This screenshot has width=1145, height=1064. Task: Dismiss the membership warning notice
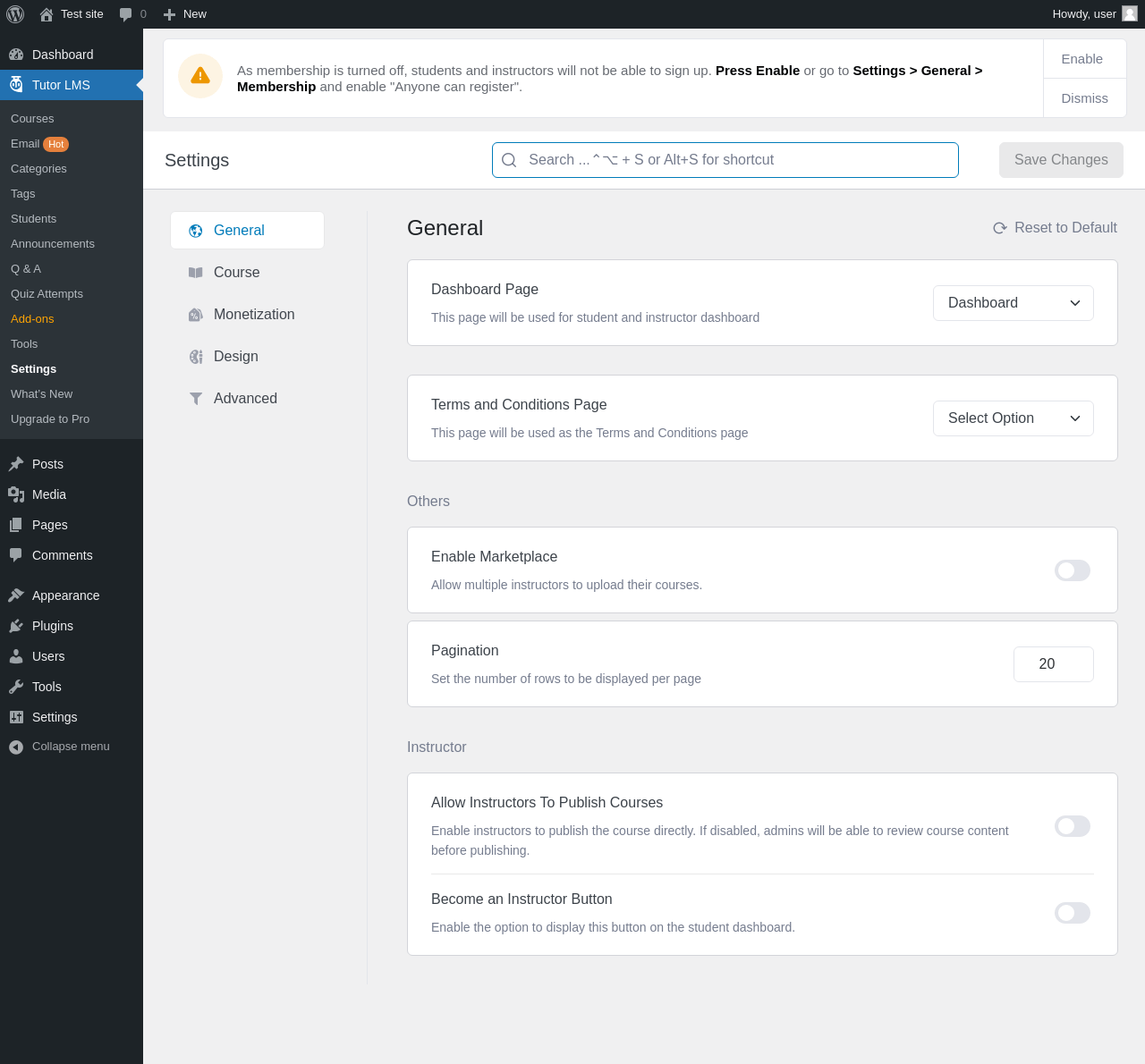1084,98
